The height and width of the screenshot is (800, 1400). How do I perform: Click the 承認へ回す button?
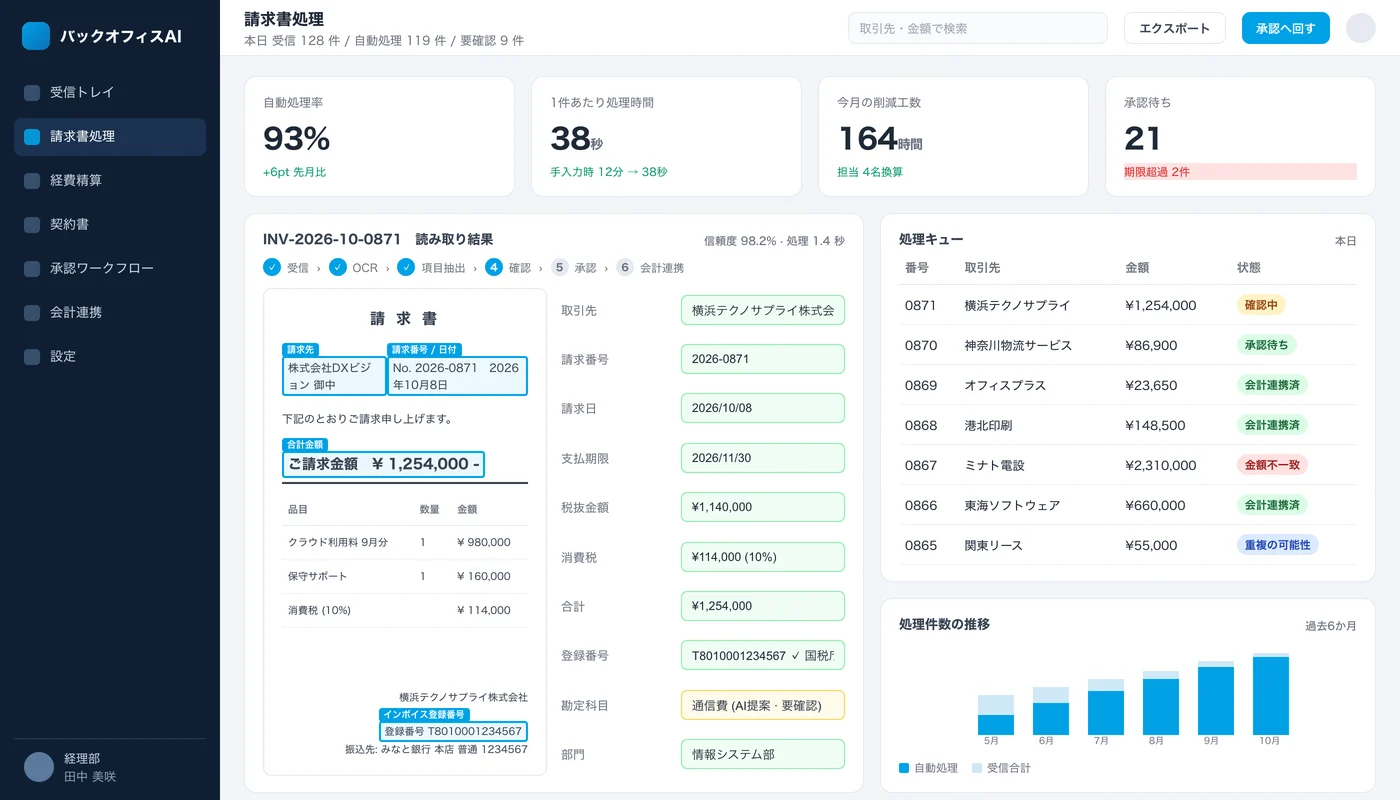coord(1286,28)
